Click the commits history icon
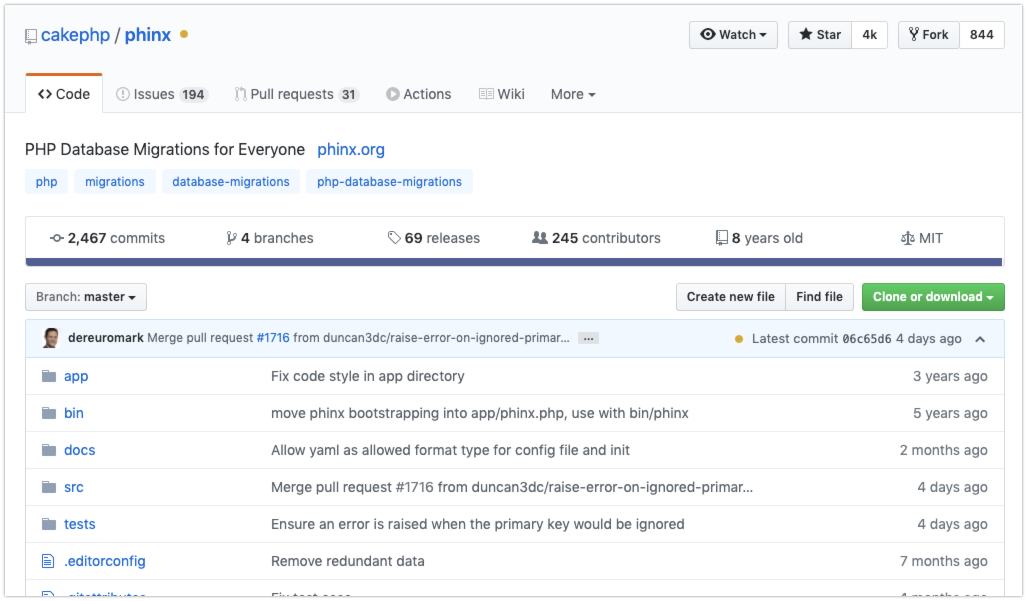This screenshot has width=1027, height=601. pos(57,238)
